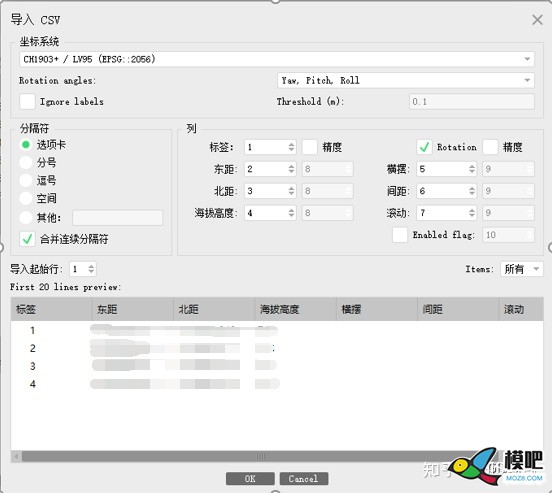The width and height of the screenshot is (552, 493).
Task: Enable the 精度 checkbox next to 标签
Action: [x=310, y=147]
